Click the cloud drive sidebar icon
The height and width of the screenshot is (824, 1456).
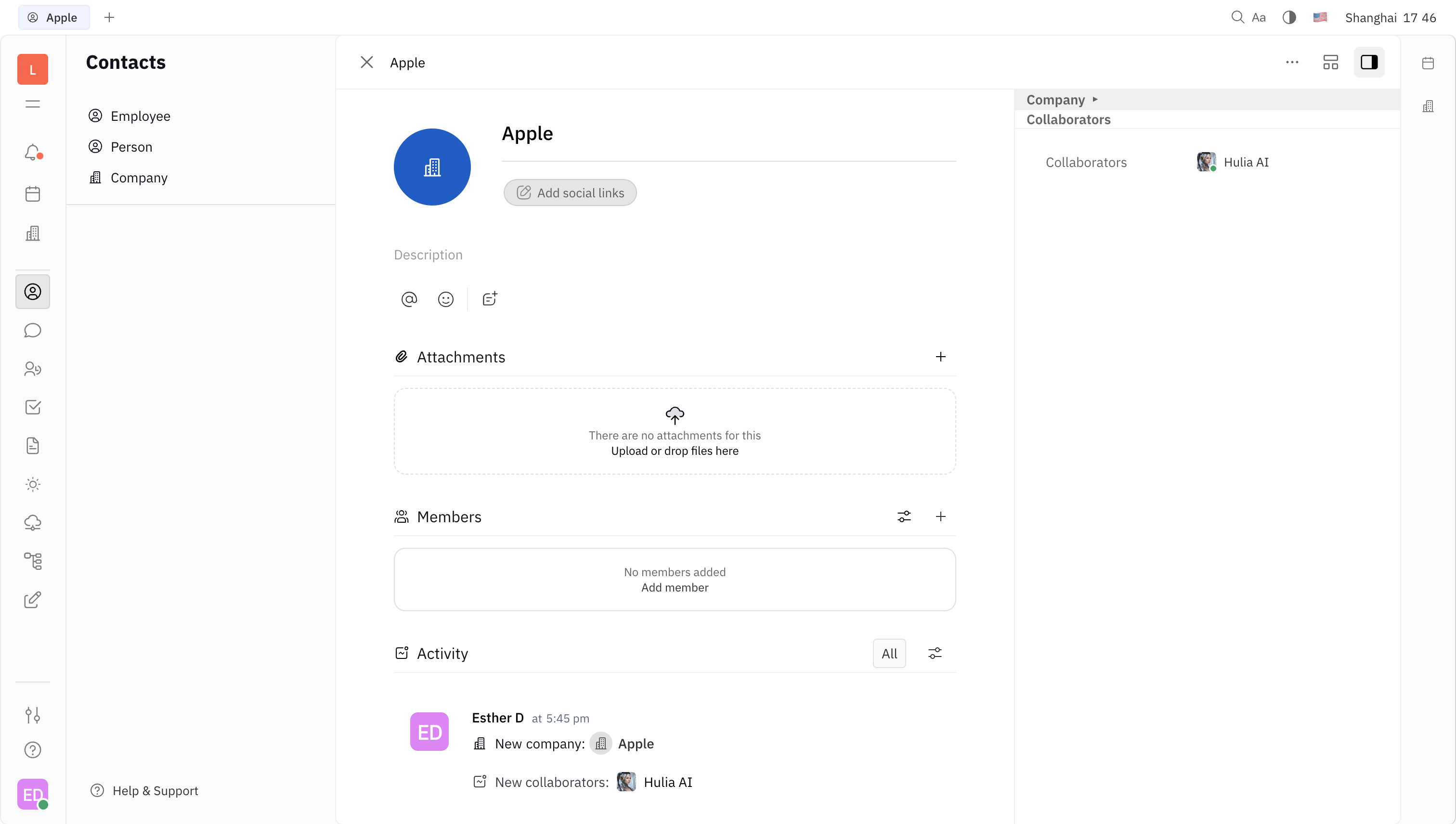(x=32, y=522)
